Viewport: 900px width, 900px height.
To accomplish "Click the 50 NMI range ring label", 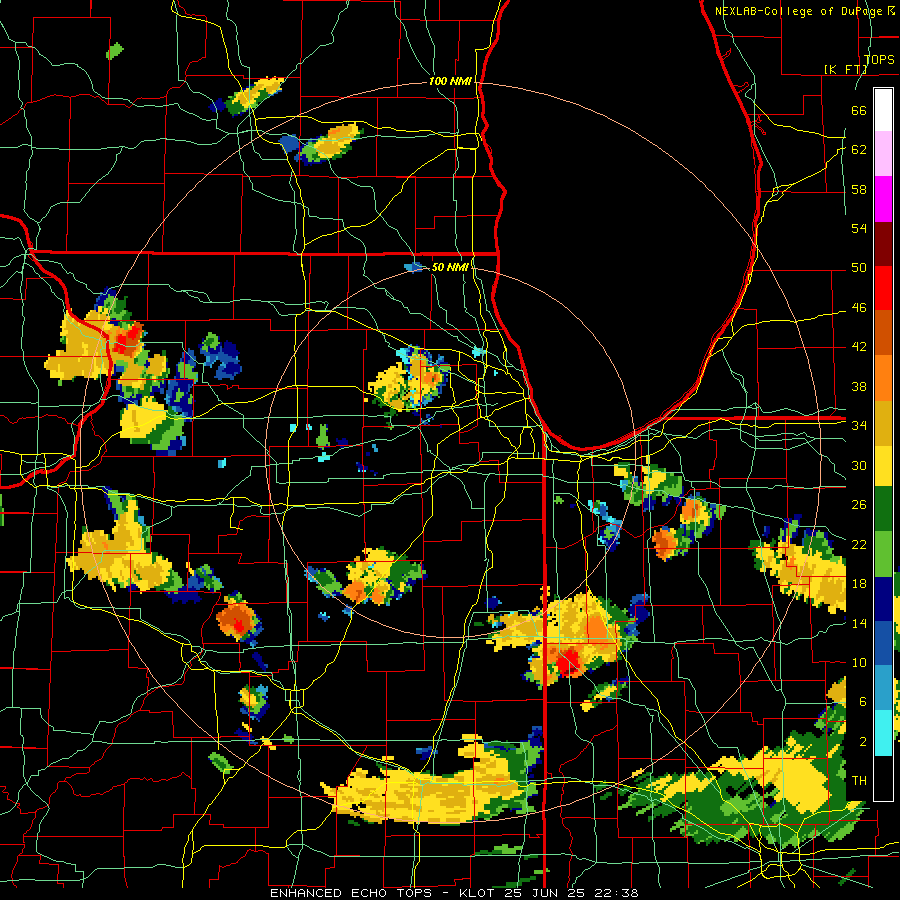I will tap(450, 267).
